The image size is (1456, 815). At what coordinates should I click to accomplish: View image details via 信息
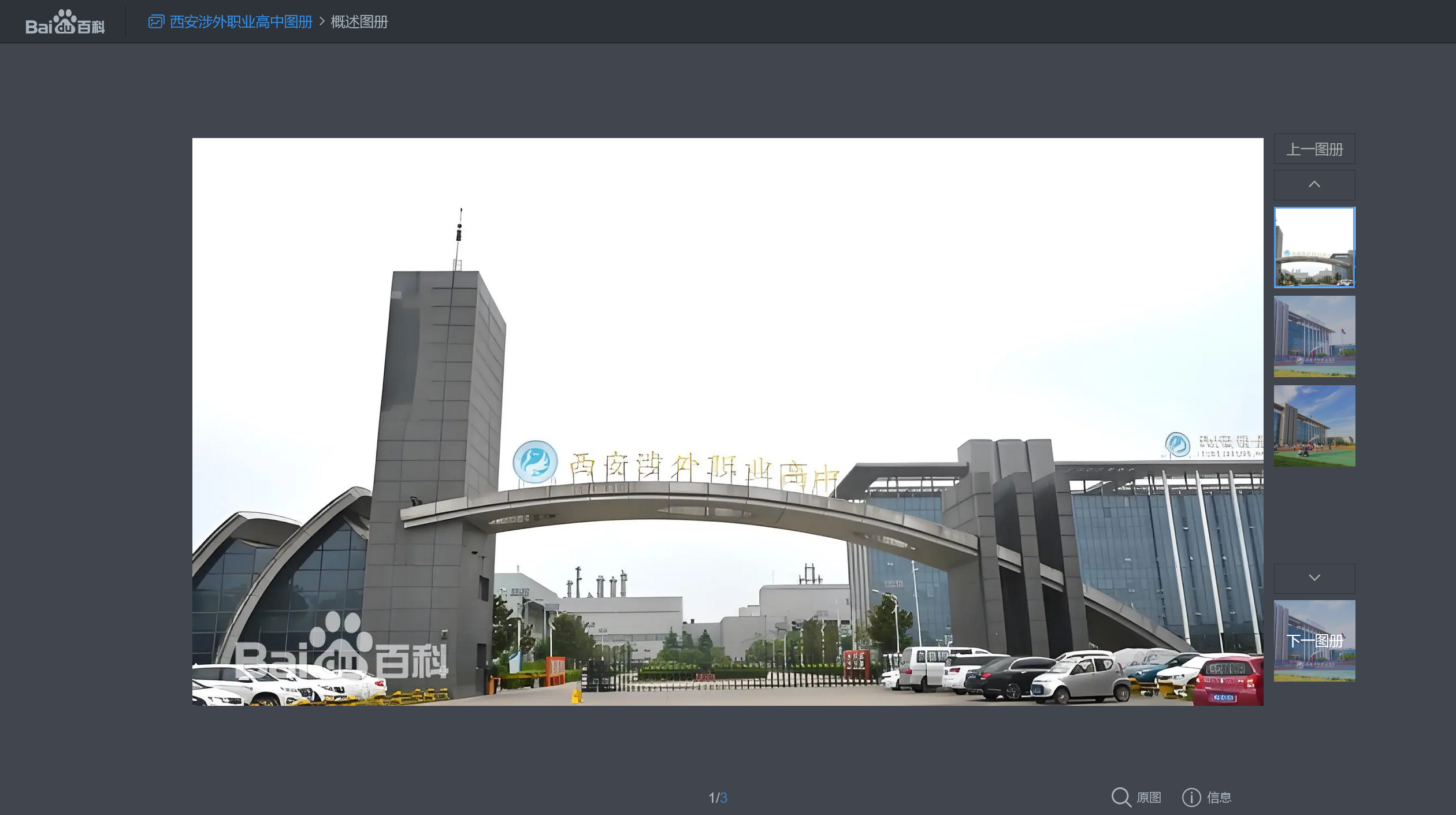[1219, 797]
